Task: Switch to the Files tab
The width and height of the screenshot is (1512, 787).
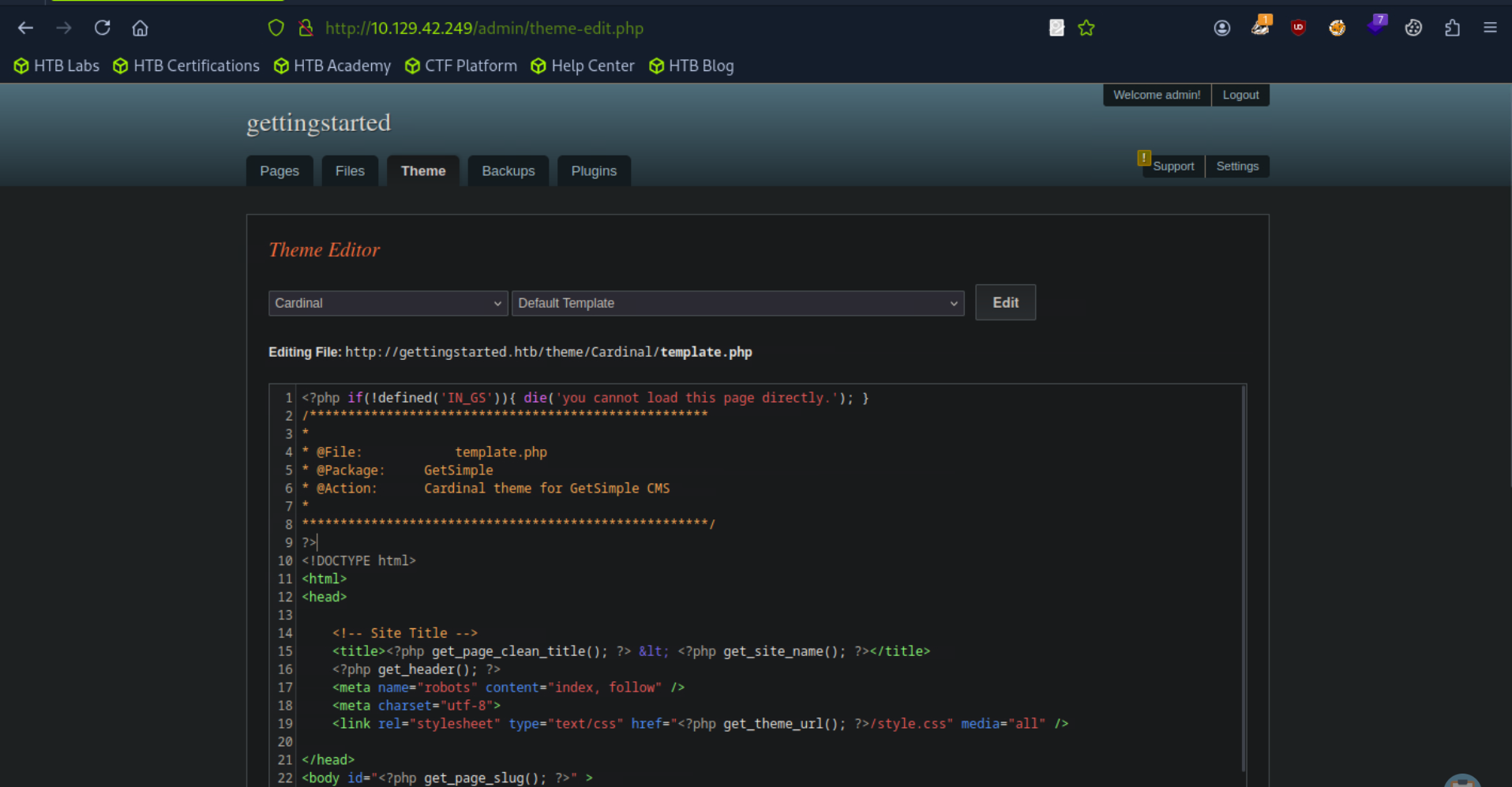Action: 350,171
